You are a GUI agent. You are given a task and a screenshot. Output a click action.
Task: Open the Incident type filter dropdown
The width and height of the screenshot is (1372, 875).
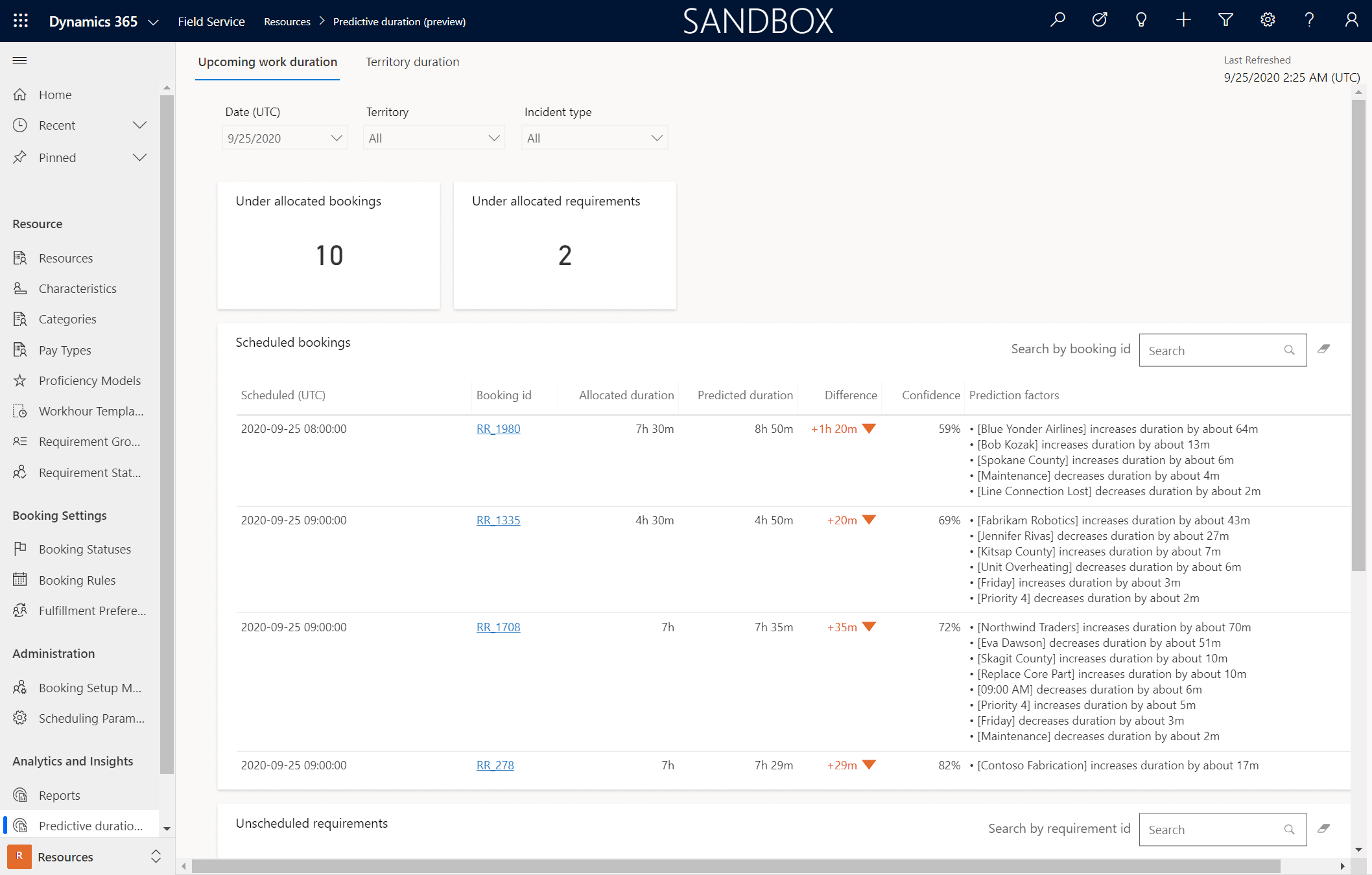[595, 138]
